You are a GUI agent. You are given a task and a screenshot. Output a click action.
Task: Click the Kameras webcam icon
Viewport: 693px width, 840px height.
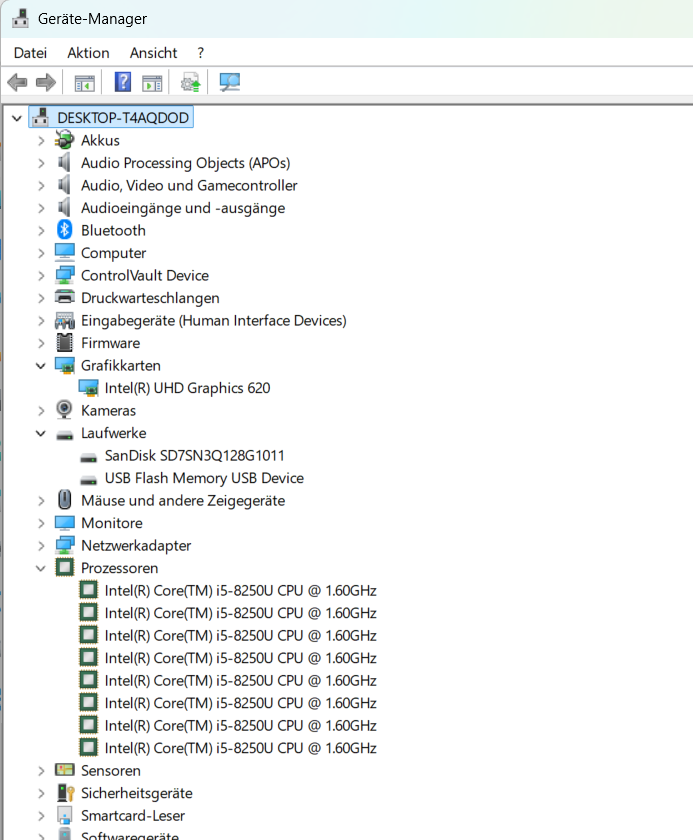point(64,410)
